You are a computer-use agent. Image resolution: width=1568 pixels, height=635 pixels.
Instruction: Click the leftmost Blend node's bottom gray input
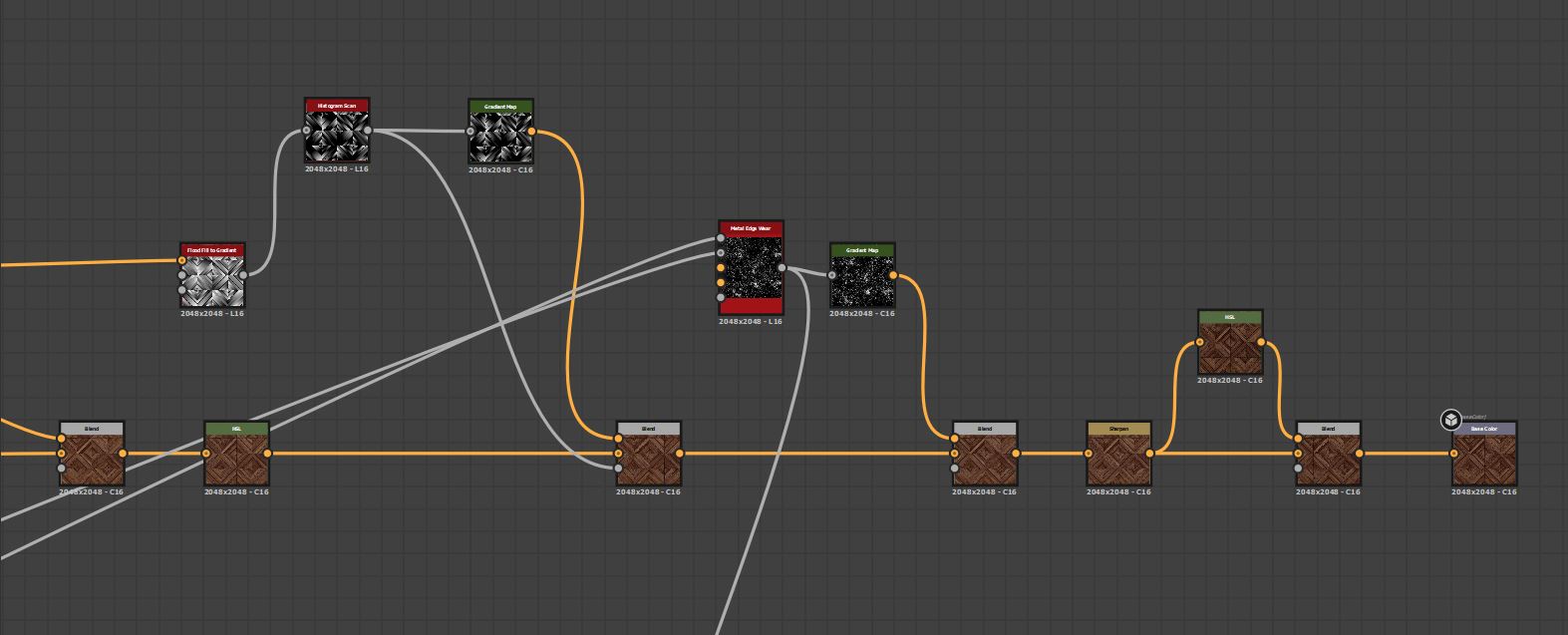tap(62, 468)
